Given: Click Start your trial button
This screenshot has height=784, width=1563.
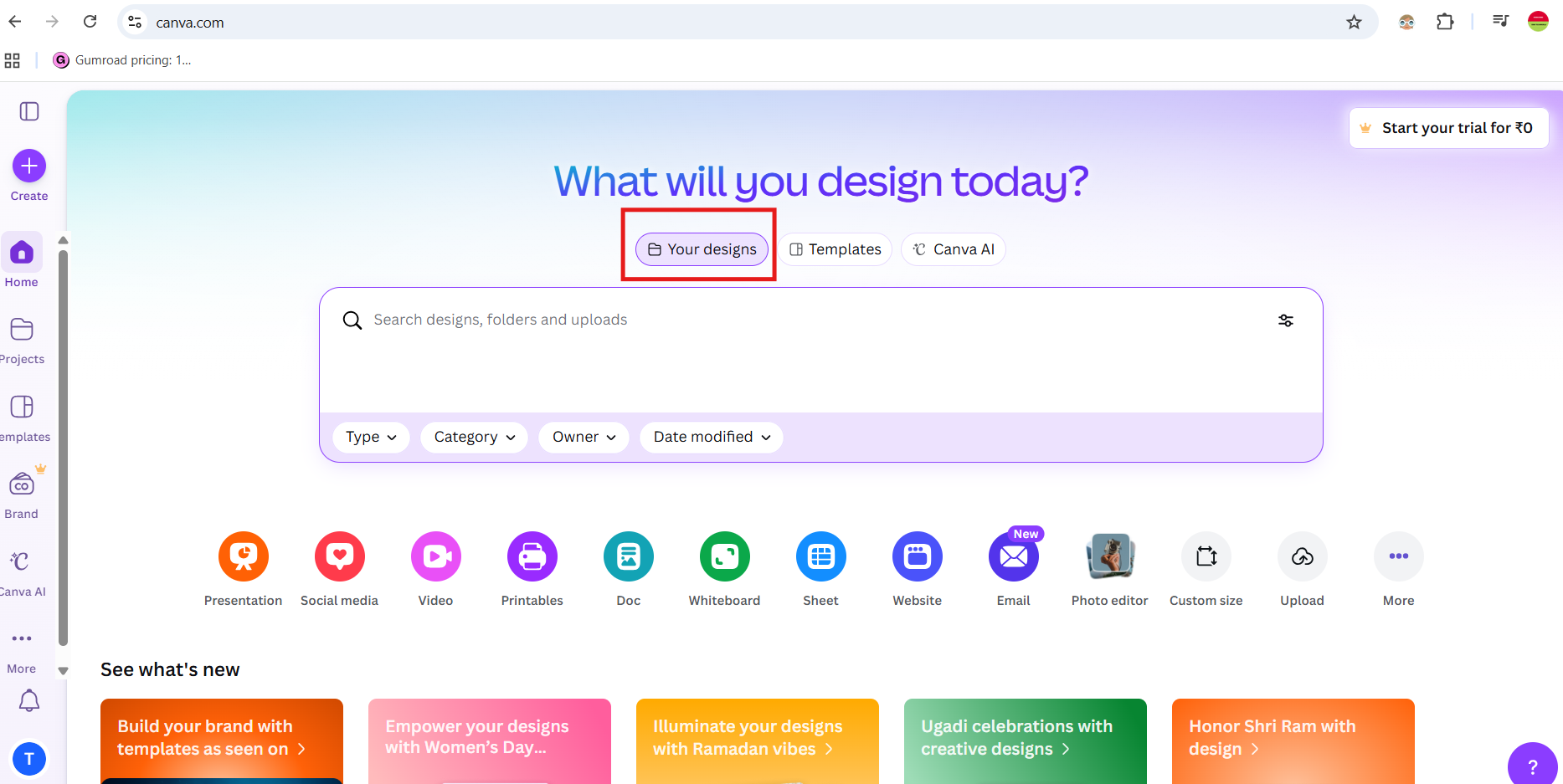Looking at the screenshot, I should pos(1448,128).
